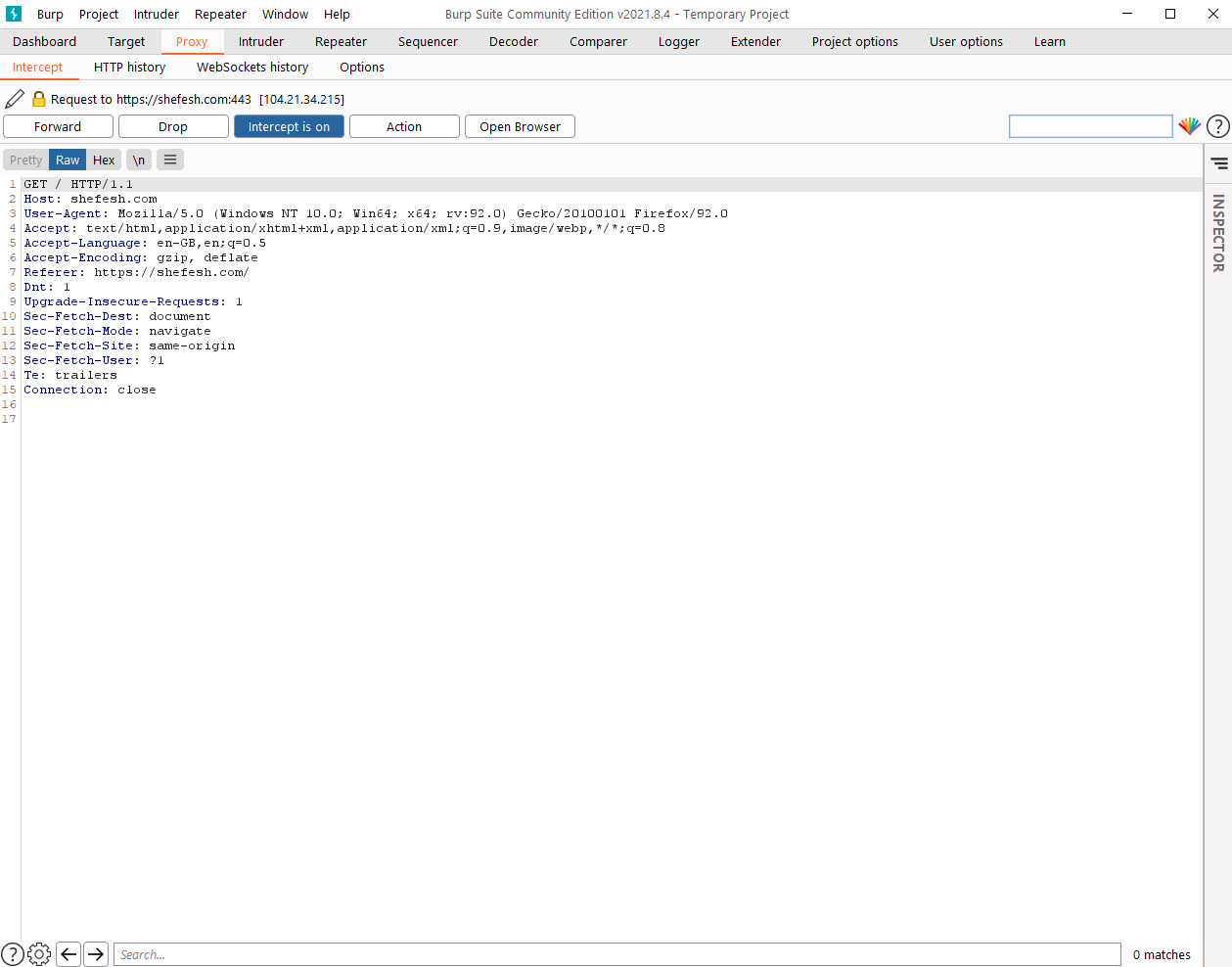Expand the Inspector side panel
This screenshot has width=1232, height=967.
(1218, 232)
